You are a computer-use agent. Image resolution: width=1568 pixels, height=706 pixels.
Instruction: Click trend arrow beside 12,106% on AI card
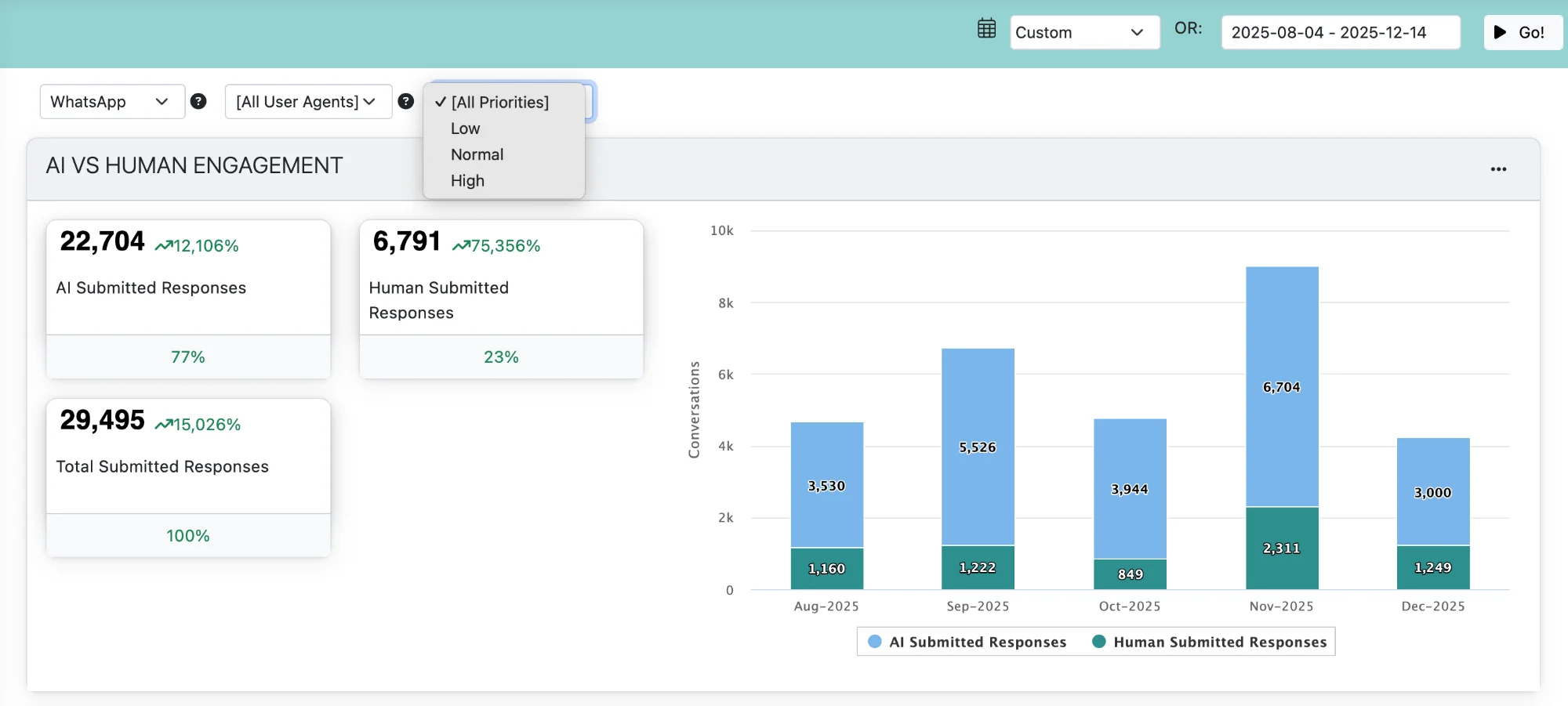(x=163, y=246)
